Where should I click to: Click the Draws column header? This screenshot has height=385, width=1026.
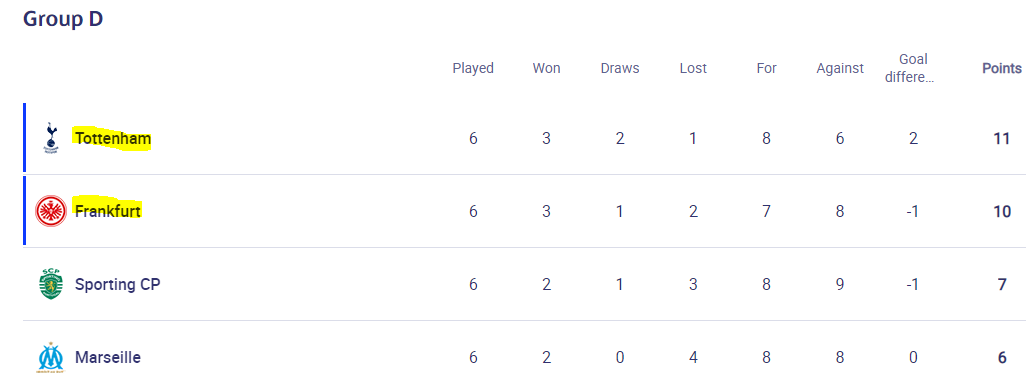620,68
